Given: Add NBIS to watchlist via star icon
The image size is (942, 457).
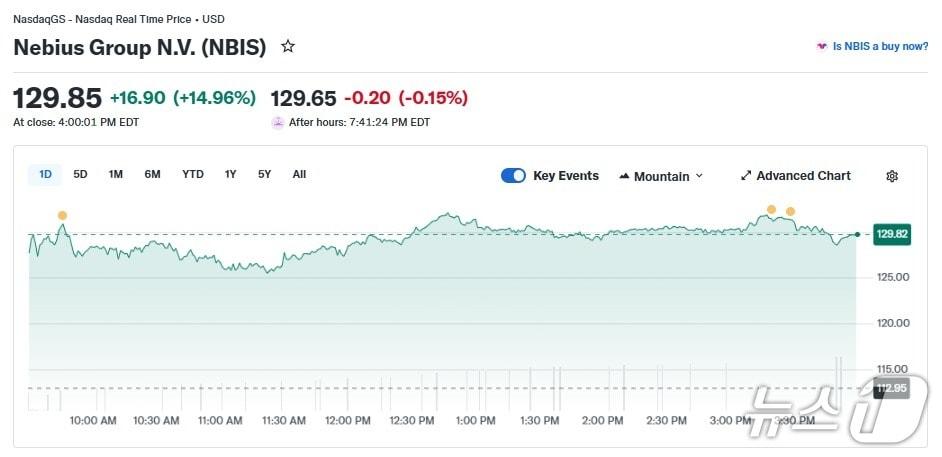Looking at the screenshot, I should [x=288, y=46].
